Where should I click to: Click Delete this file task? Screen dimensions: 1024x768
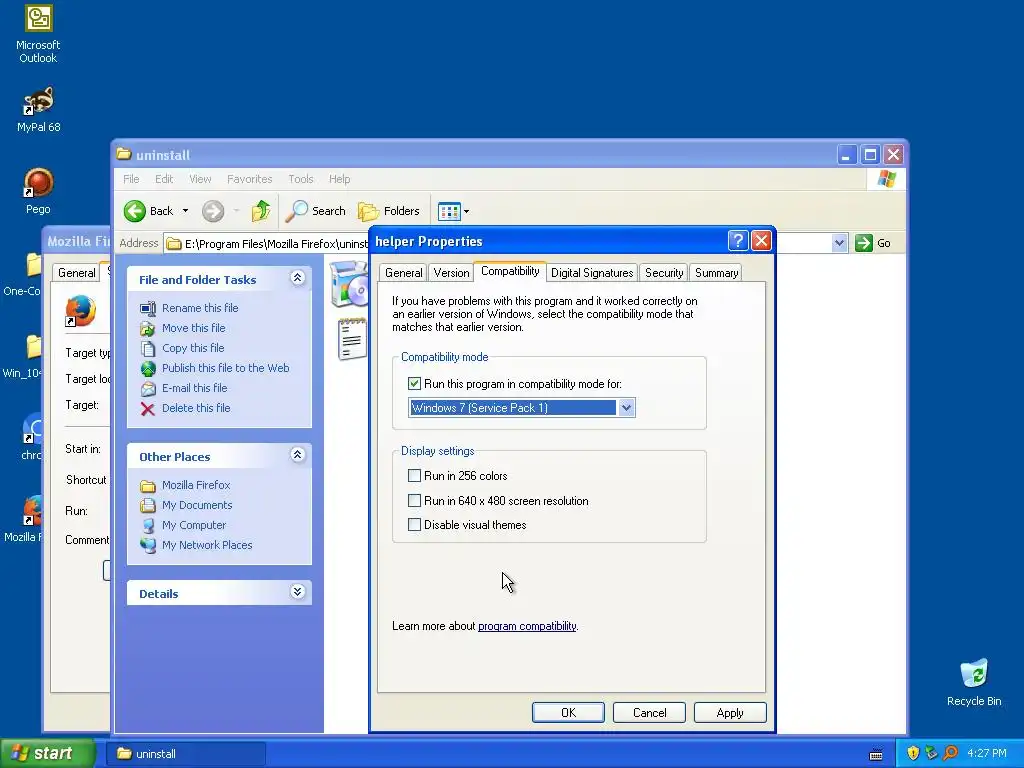pyautogui.click(x=196, y=408)
